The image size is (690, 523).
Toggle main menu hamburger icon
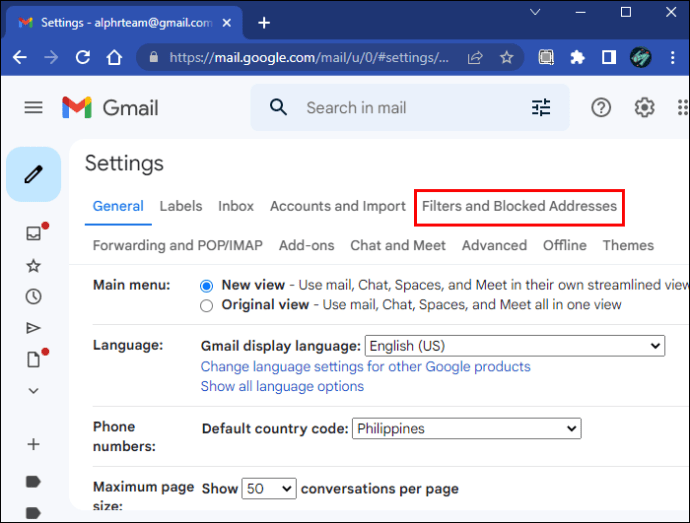pyautogui.click(x=33, y=107)
